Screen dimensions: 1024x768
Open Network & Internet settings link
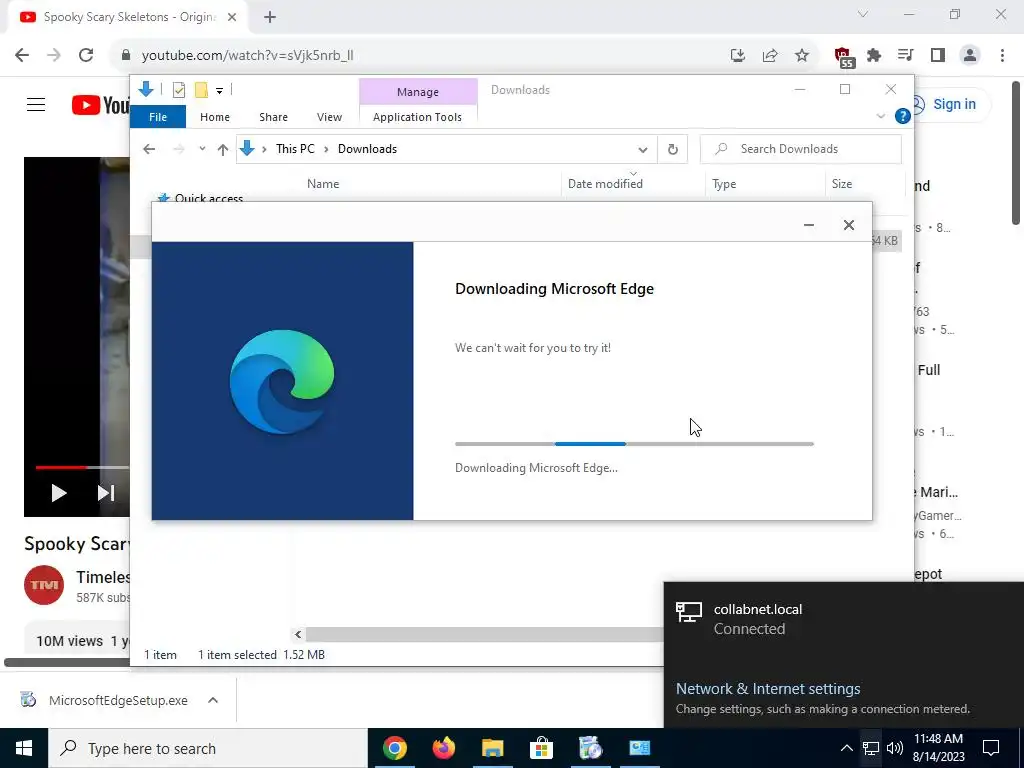point(768,689)
